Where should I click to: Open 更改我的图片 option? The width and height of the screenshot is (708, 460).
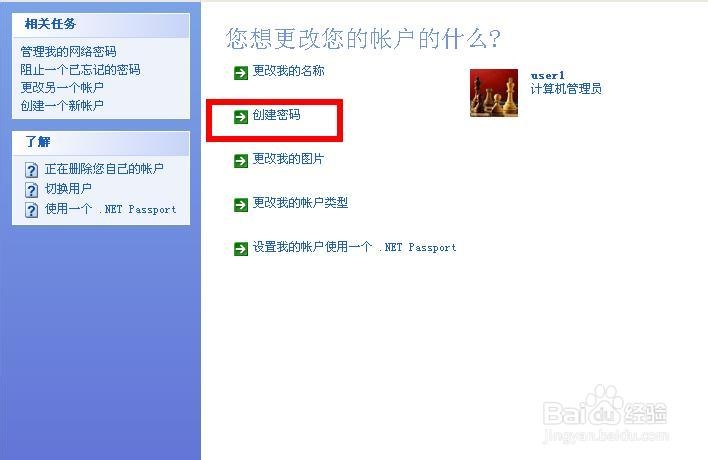[288, 159]
